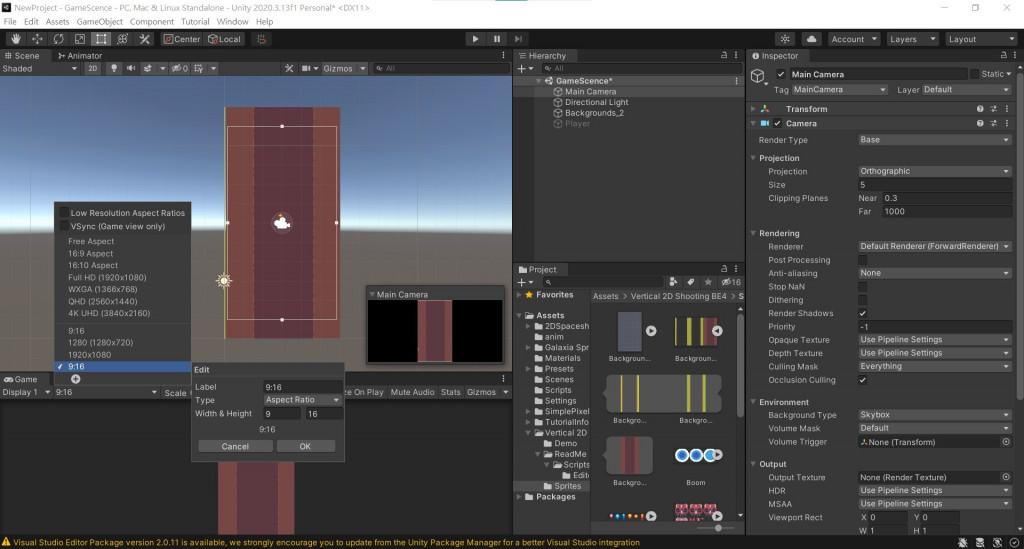Click the Label field containing 9:16

click(302, 386)
